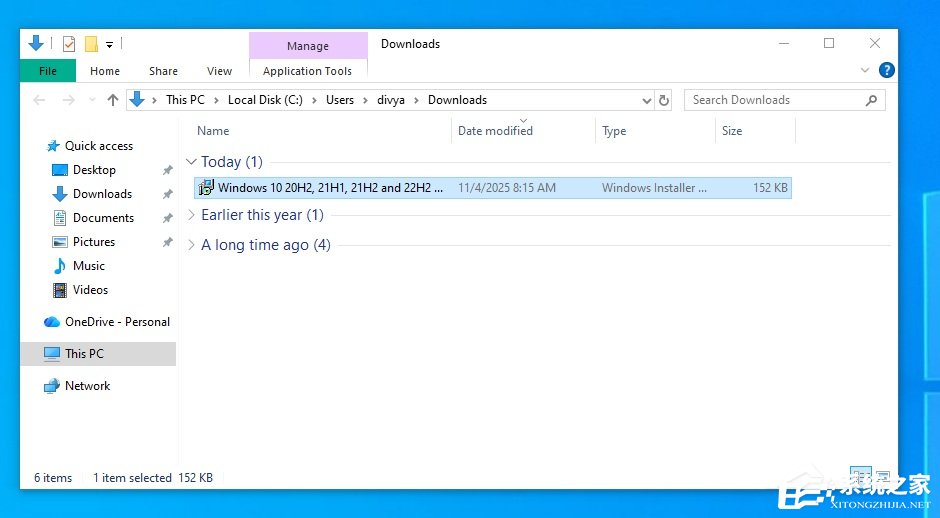Expand the chevron after This PC in path
This screenshot has height=518, width=940.
coord(216,100)
